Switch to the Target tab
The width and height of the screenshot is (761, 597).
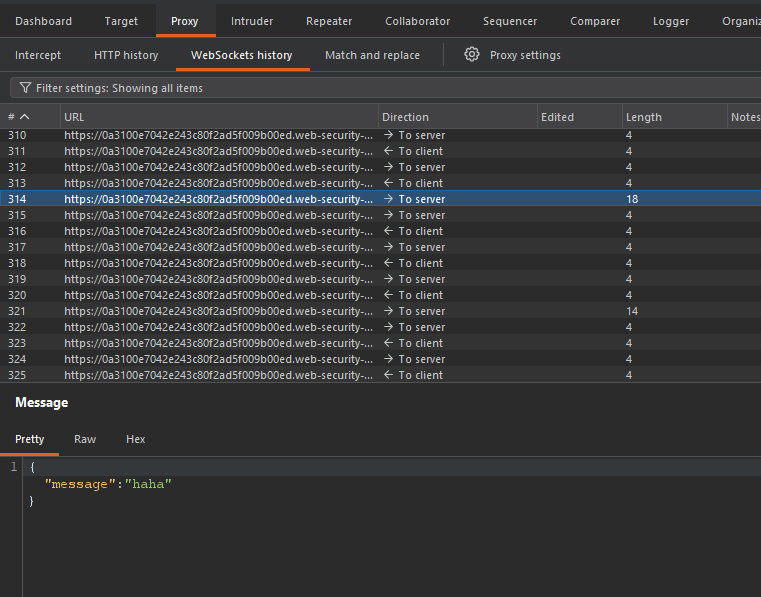click(121, 21)
